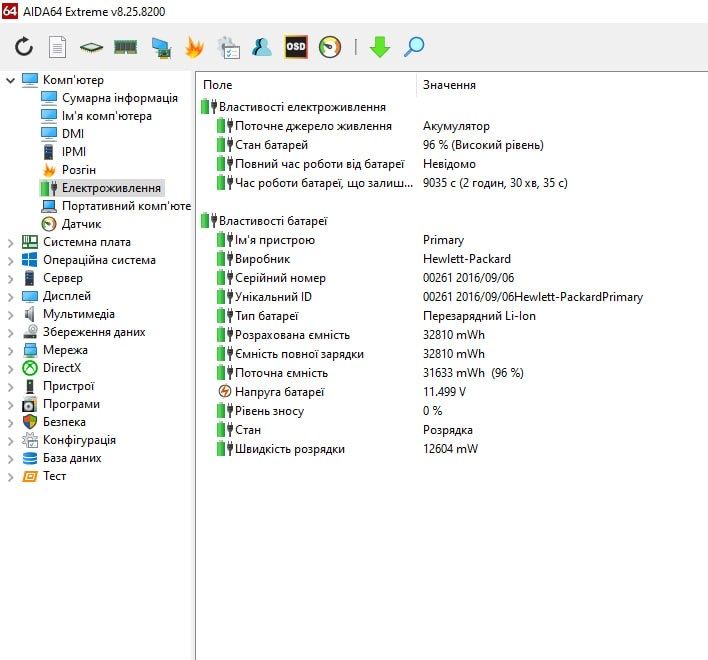708x660 pixels.
Task: Click the magnifier search icon
Action: (414, 47)
